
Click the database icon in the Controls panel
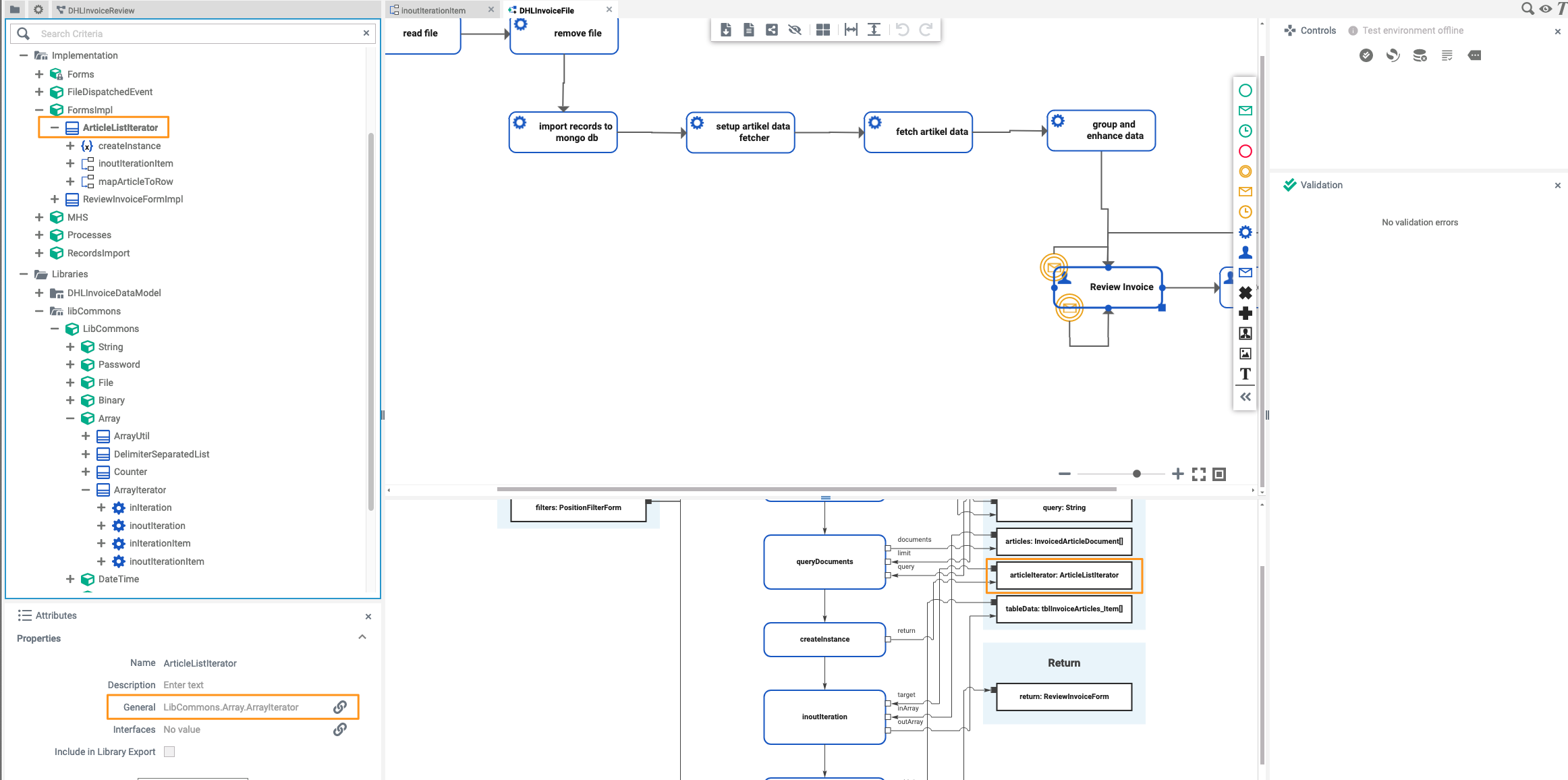1420,55
